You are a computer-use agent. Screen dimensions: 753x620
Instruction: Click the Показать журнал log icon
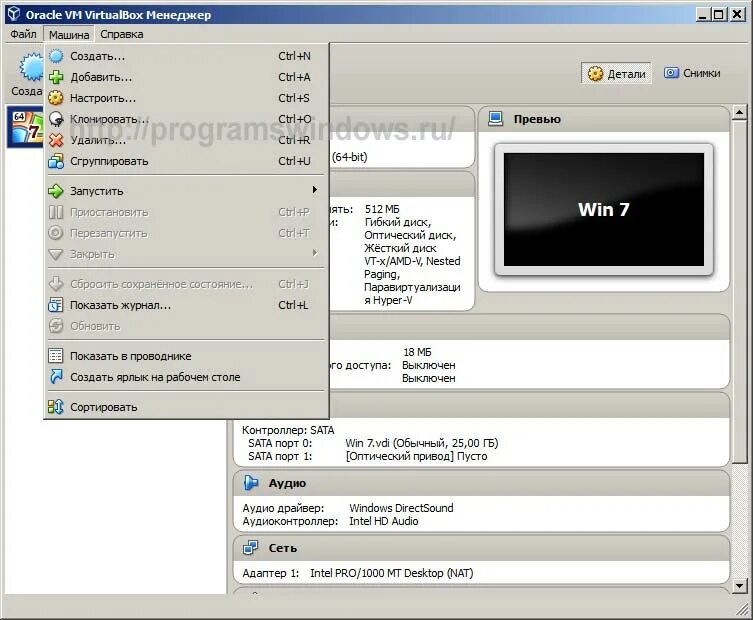(x=56, y=305)
